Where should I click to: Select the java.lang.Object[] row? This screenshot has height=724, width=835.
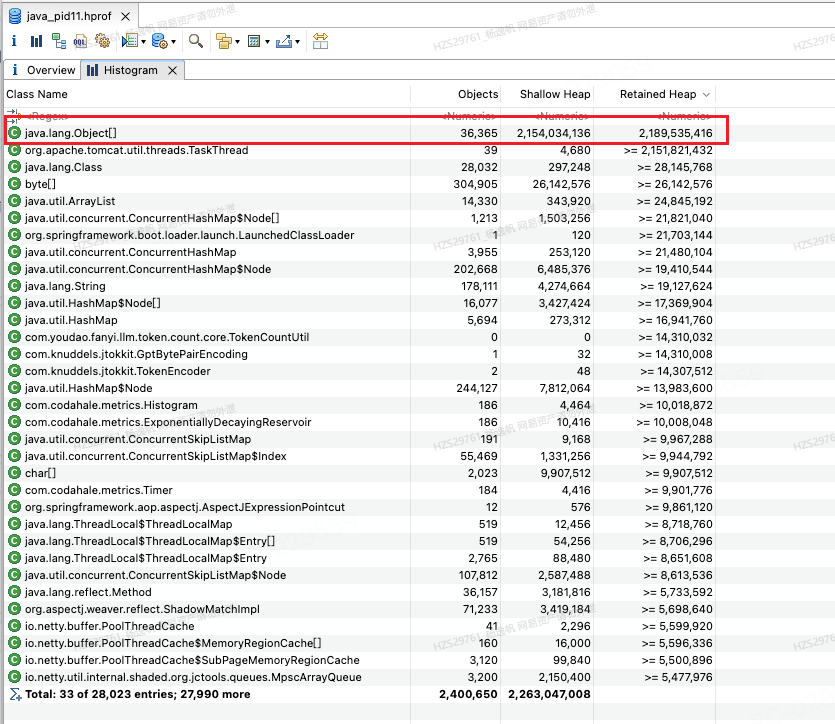[359, 133]
